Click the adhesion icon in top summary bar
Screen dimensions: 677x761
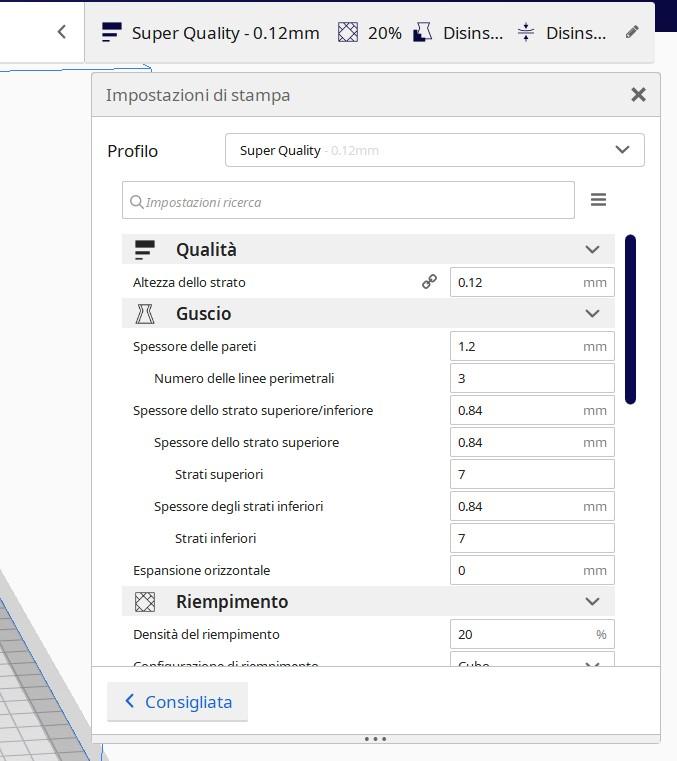(526, 32)
